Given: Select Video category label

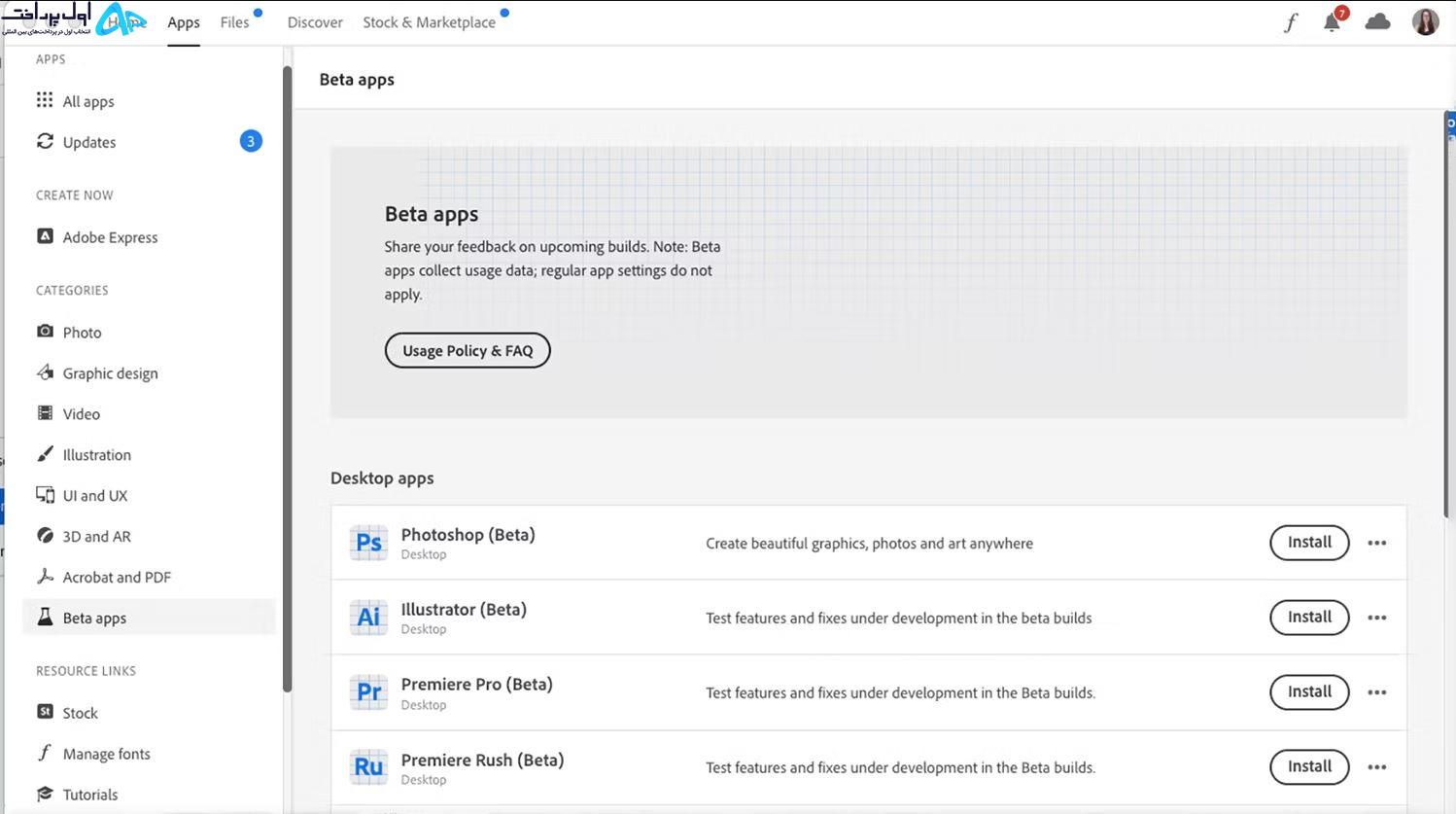Looking at the screenshot, I should point(82,414).
